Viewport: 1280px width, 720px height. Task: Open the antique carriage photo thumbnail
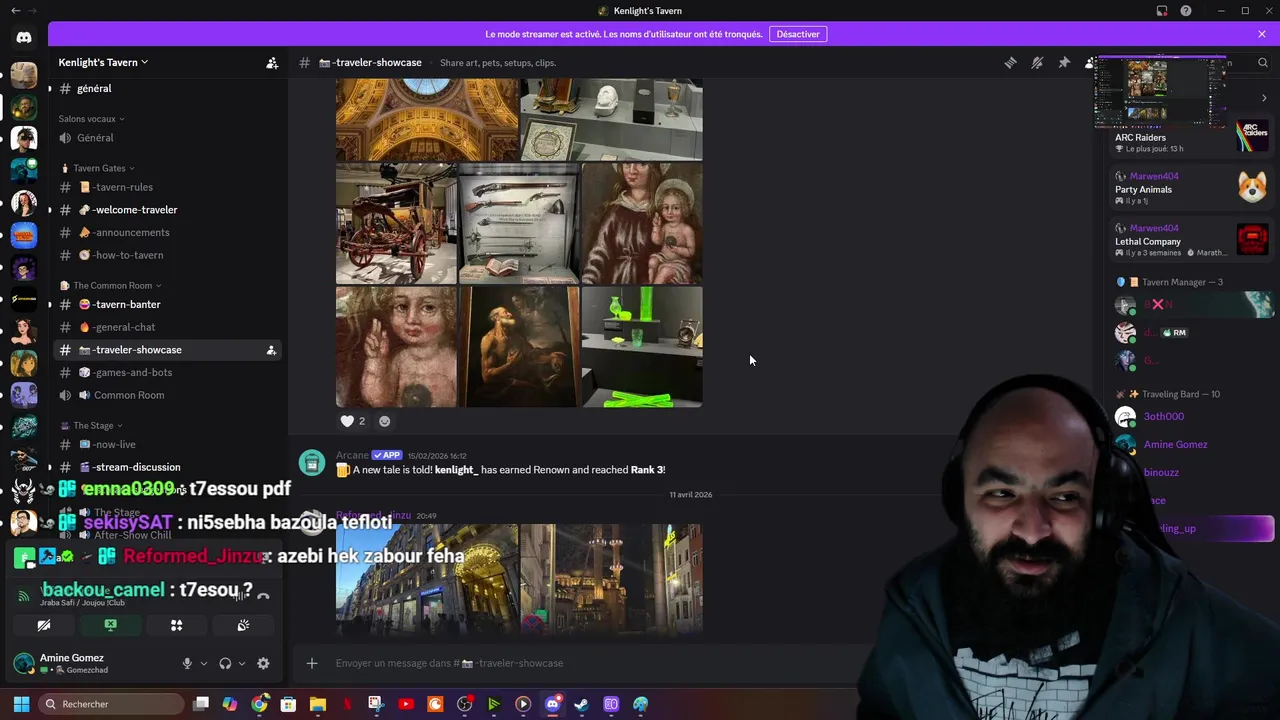tap(396, 224)
